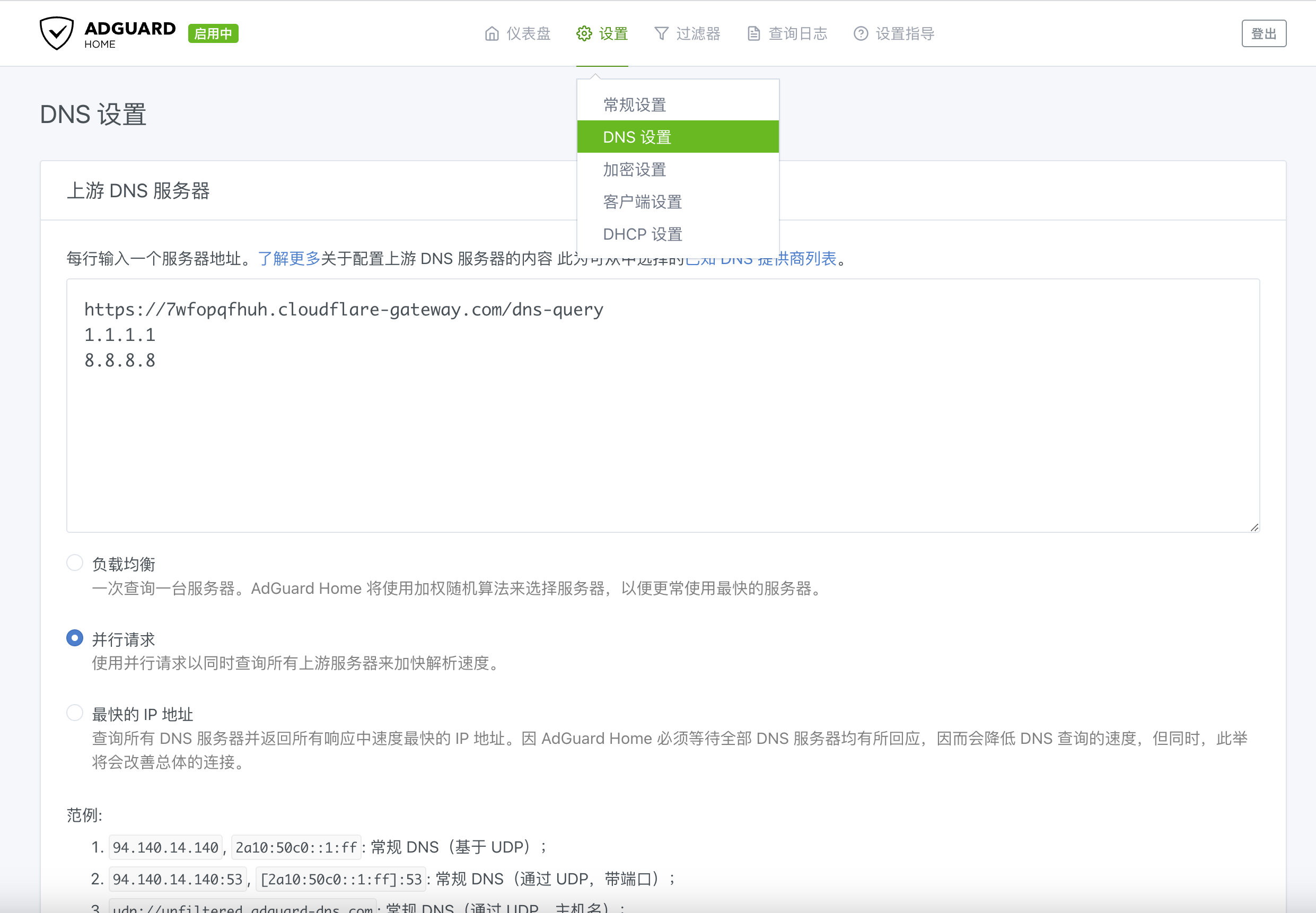Open the 设置指导 setup guide
This screenshot has width=1316, height=913.
click(x=894, y=34)
